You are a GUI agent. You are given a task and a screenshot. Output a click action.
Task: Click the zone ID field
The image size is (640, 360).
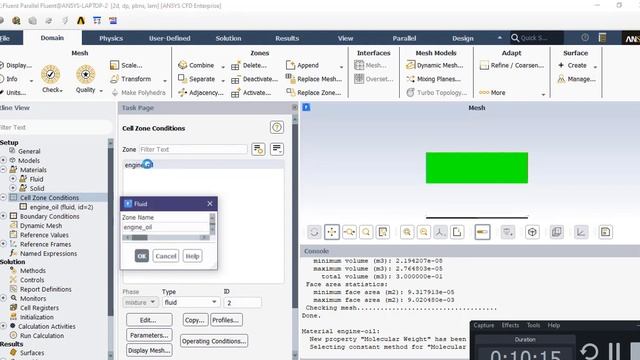pos(242,302)
